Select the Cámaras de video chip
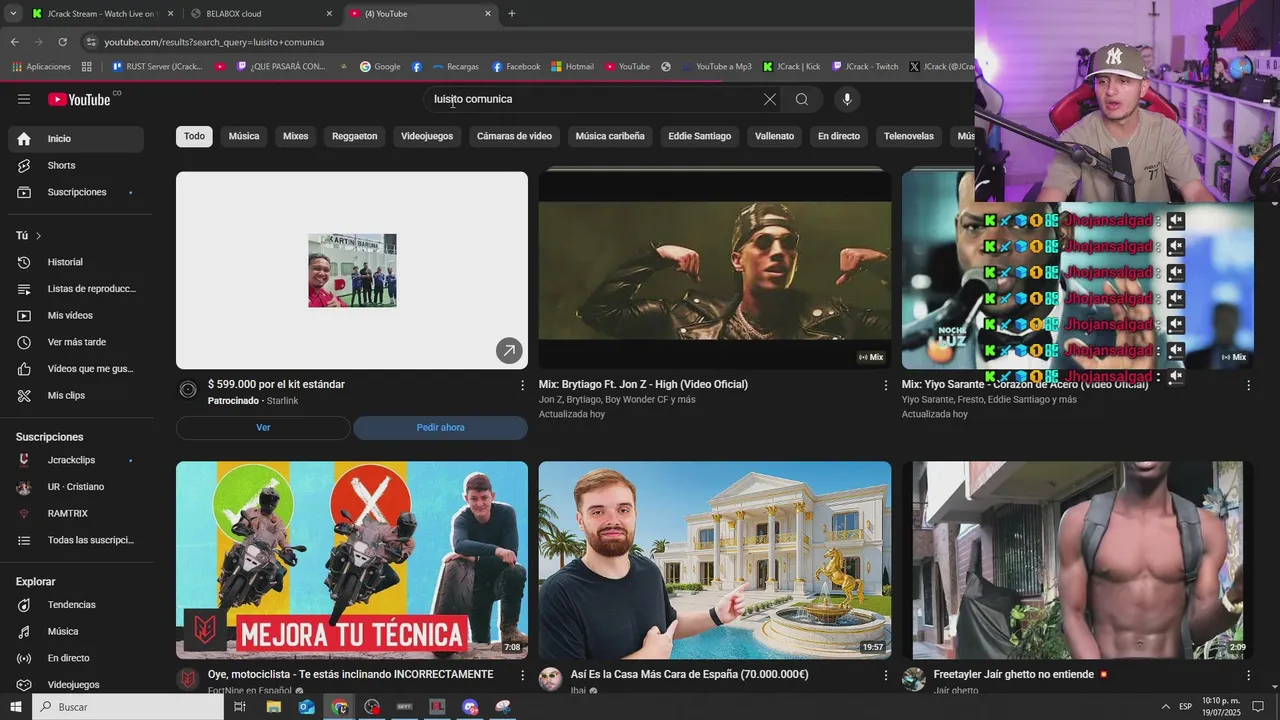The height and width of the screenshot is (720, 1280). click(x=514, y=136)
